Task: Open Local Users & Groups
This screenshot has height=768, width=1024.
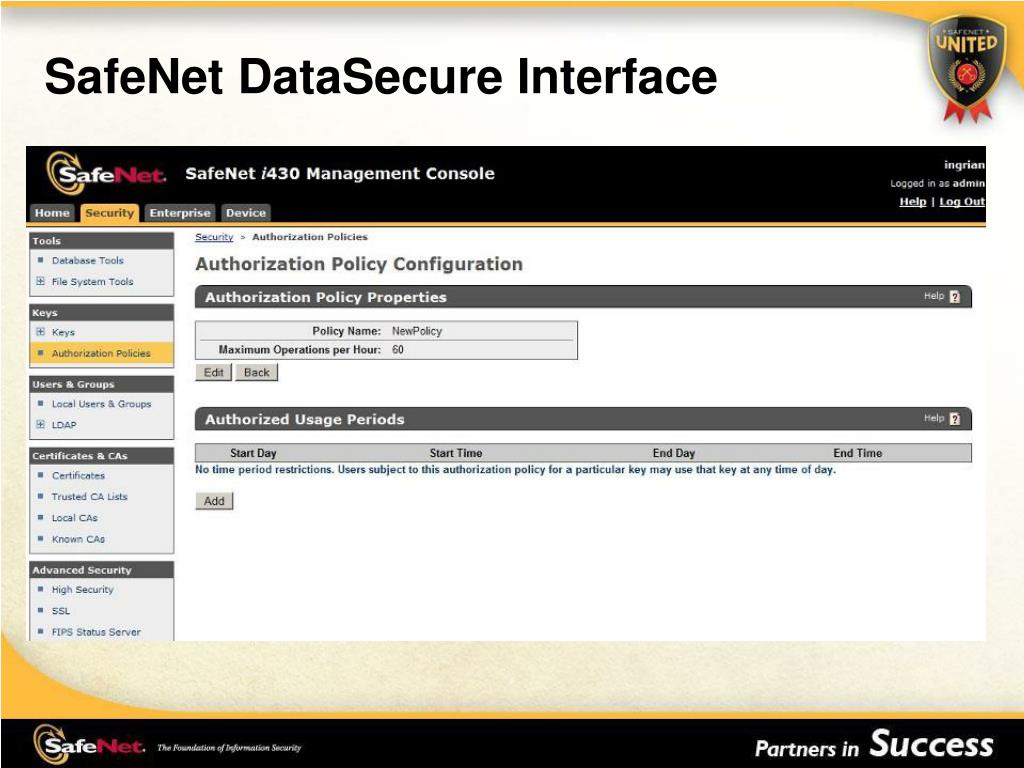Action: coord(101,404)
